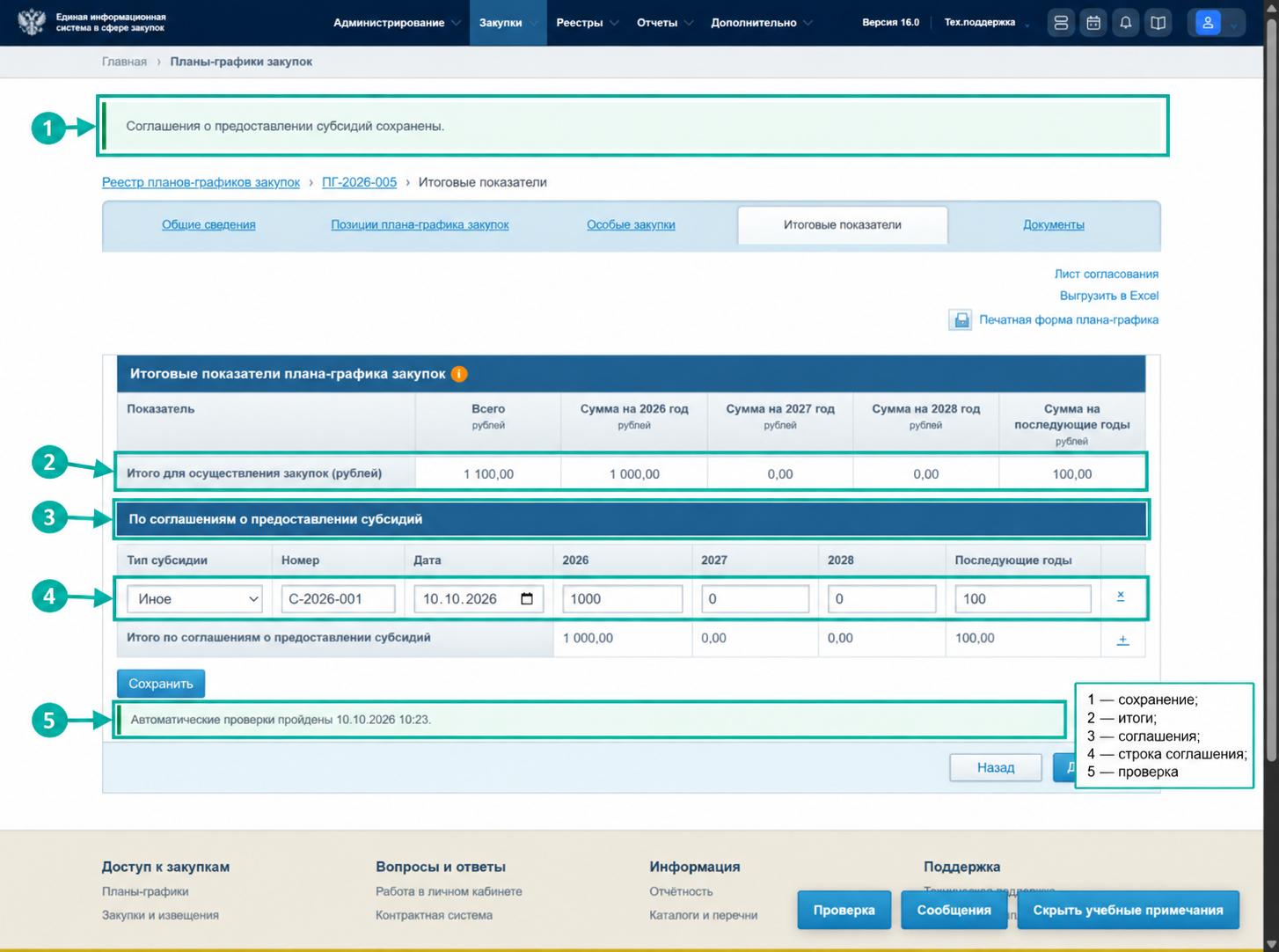Open the user profile icon
1279x952 pixels.
pos(1208,23)
